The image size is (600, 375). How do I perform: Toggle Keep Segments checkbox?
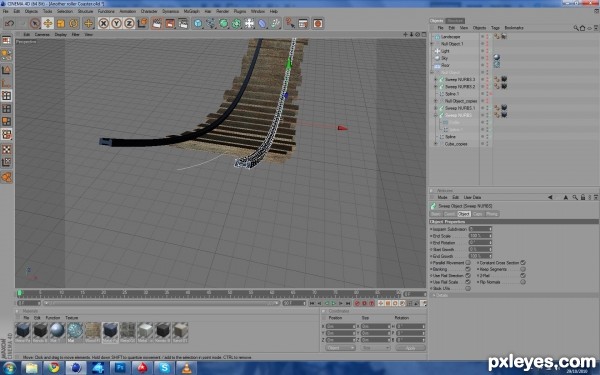click(x=523, y=269)
